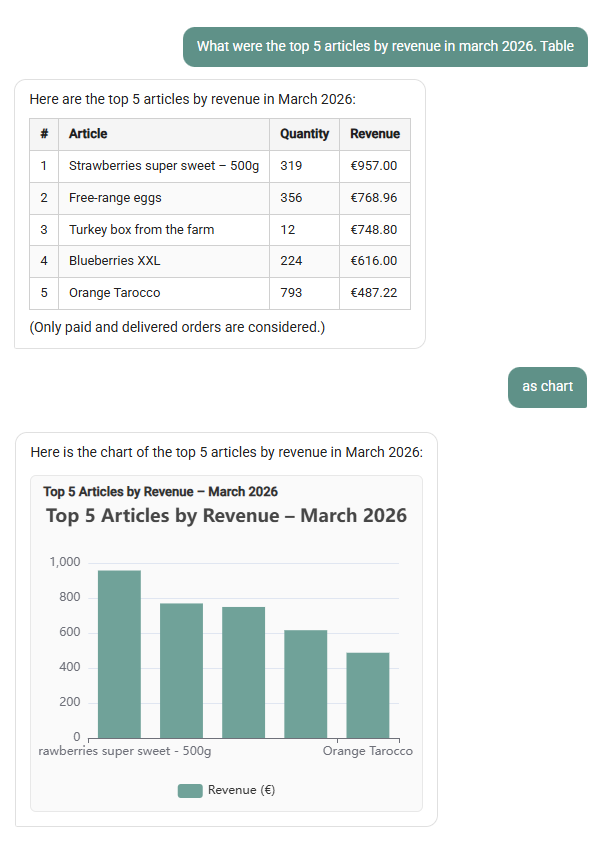
Task: Click the quantity value 319
Action: [291, 166]
